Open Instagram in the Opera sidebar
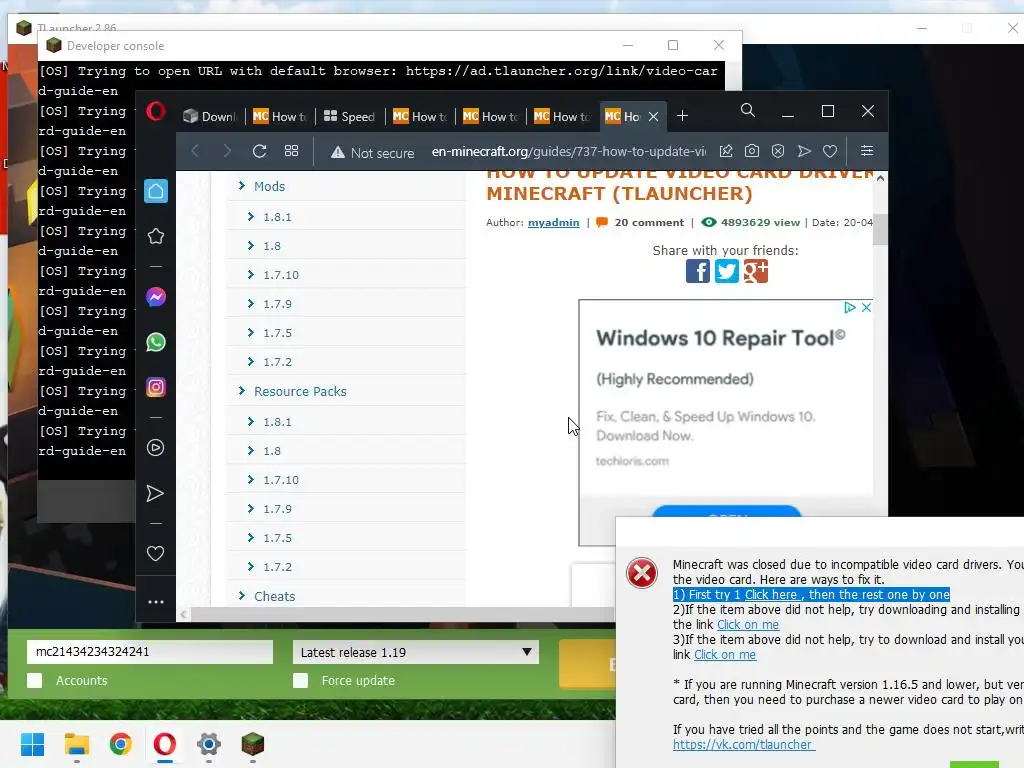The image size is (1024, 768). pos(156,387)
